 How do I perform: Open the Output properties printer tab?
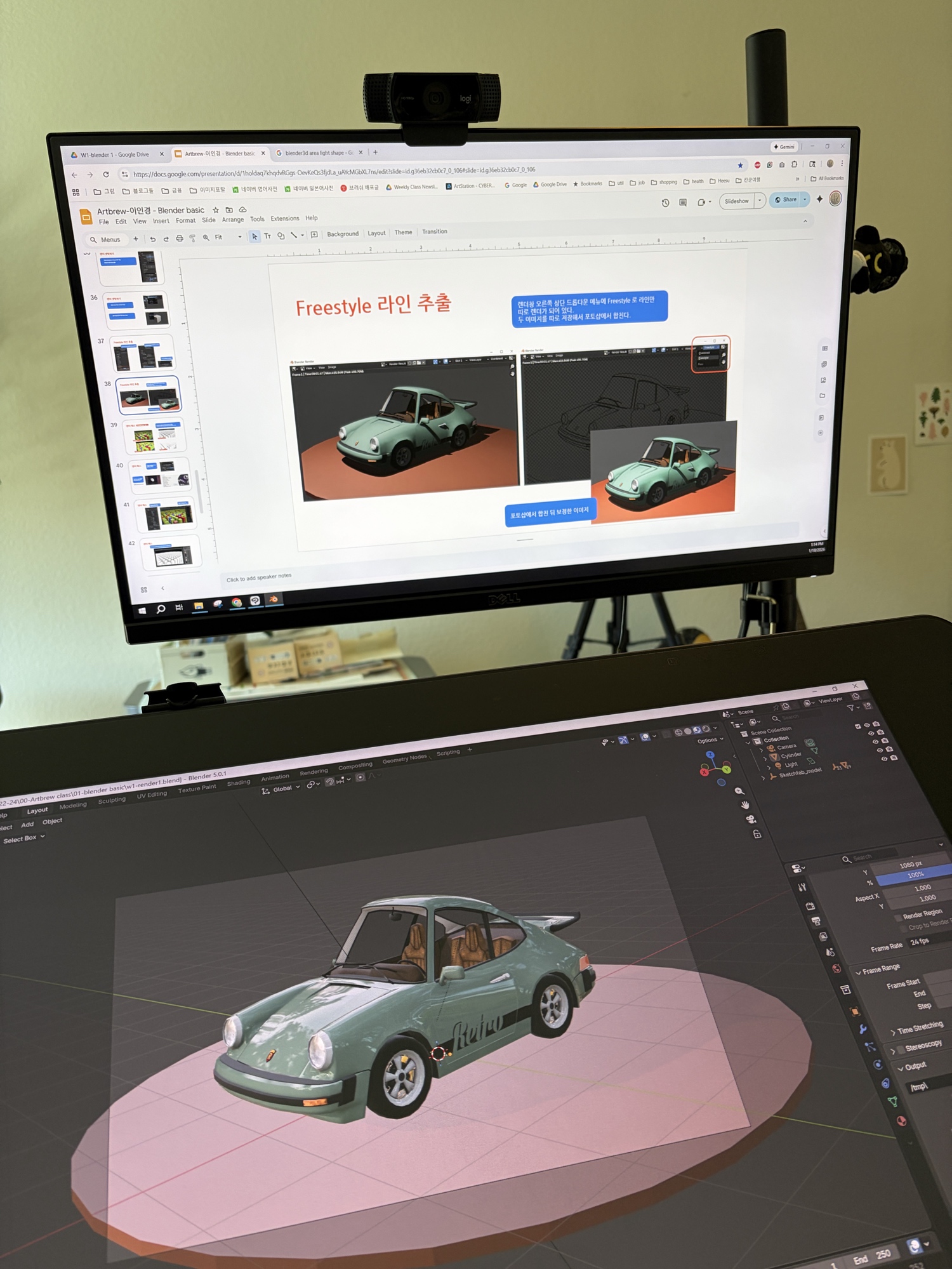point(816,921)
